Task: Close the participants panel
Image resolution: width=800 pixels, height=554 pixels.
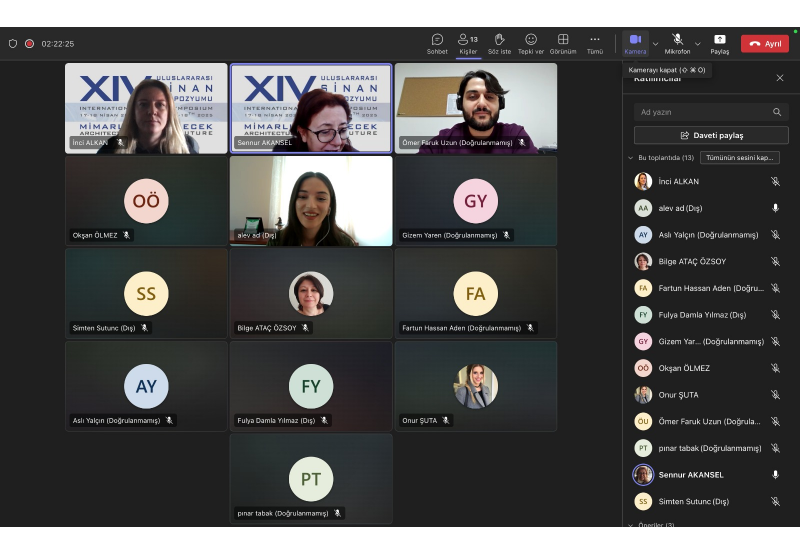Action: pyautogui.click(x=780, y=78)
